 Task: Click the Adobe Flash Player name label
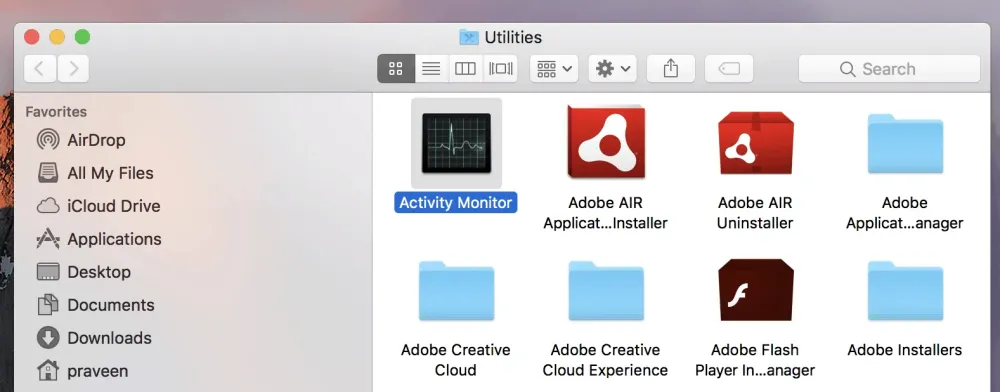tap(755, 360)
